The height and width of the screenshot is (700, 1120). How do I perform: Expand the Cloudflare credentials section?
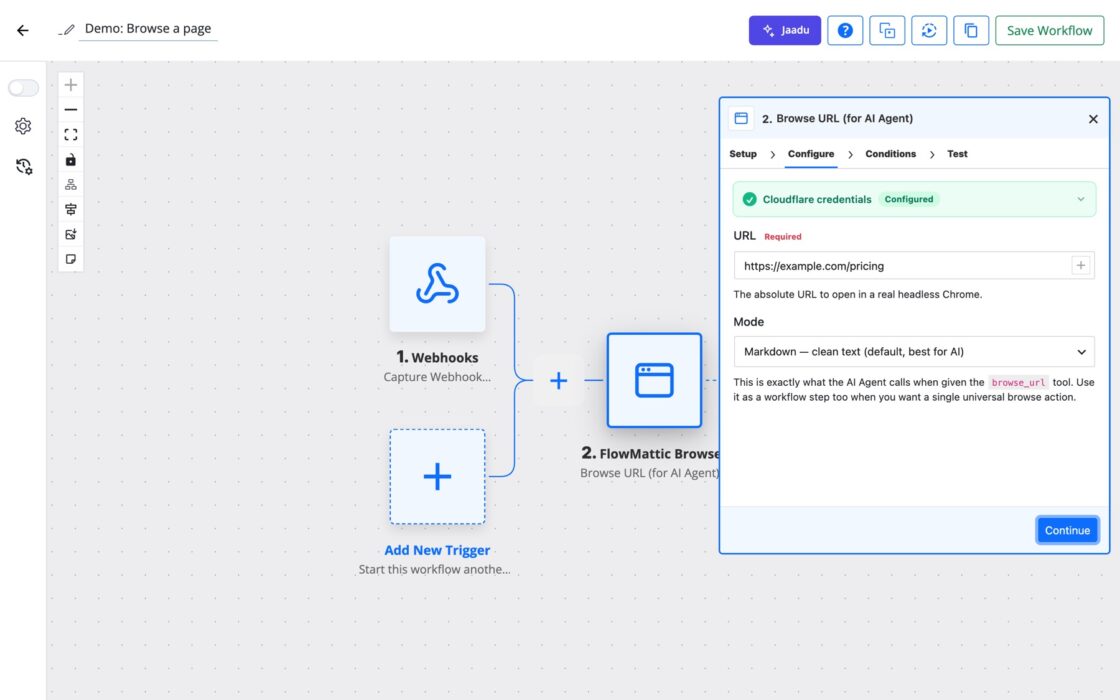pos(914,199)
